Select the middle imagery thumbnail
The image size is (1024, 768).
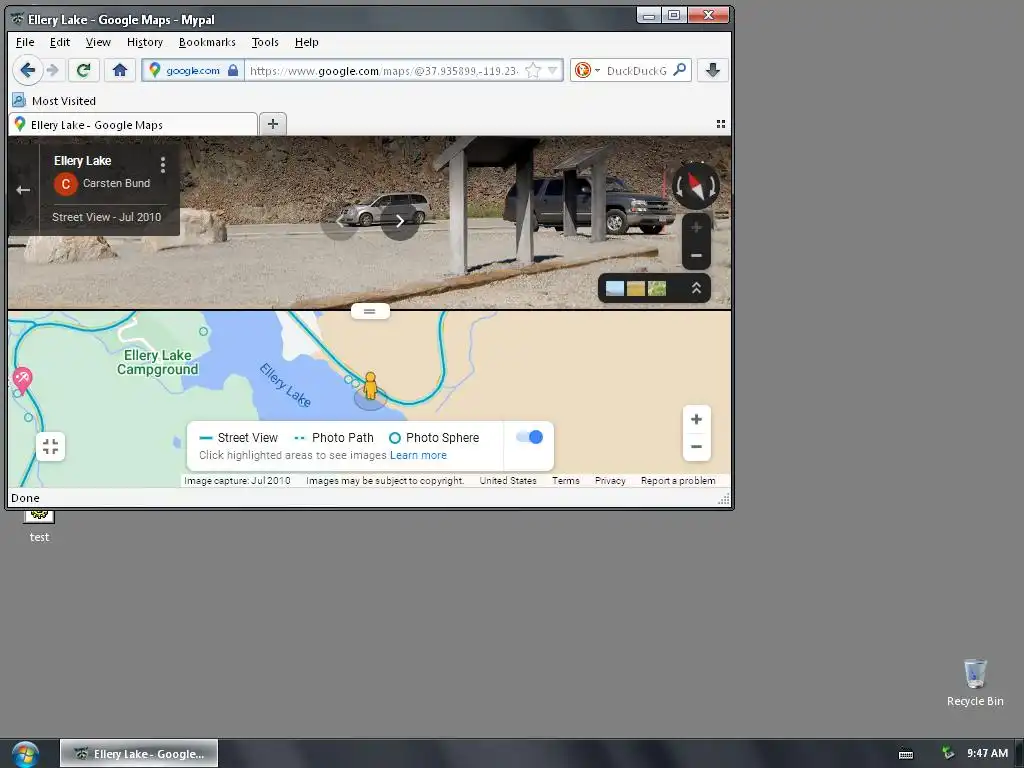(x=635, y=288)
